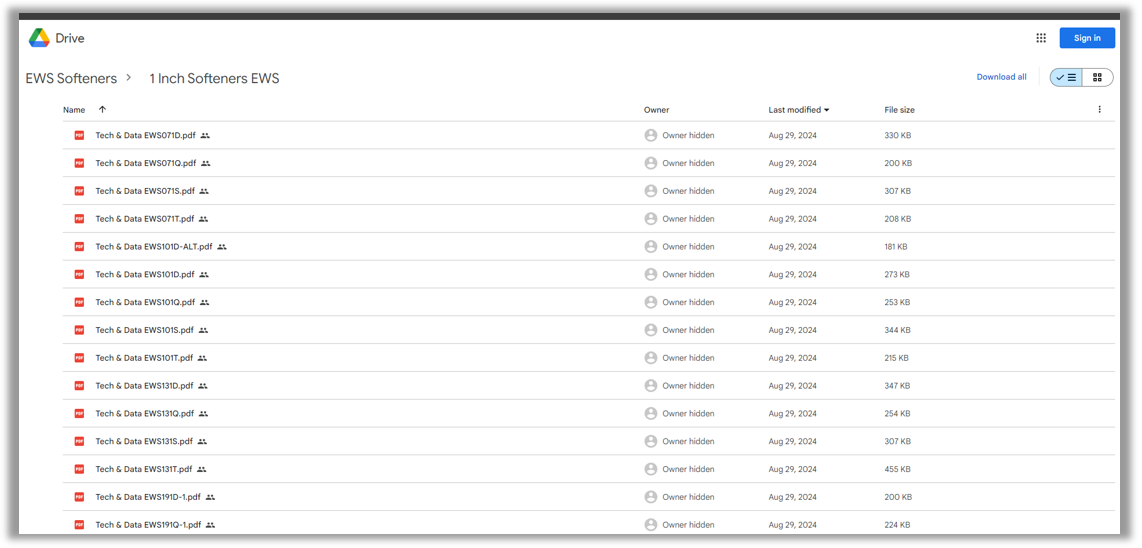Click the Google Drive logo
1142x548 pixels.
40,38
